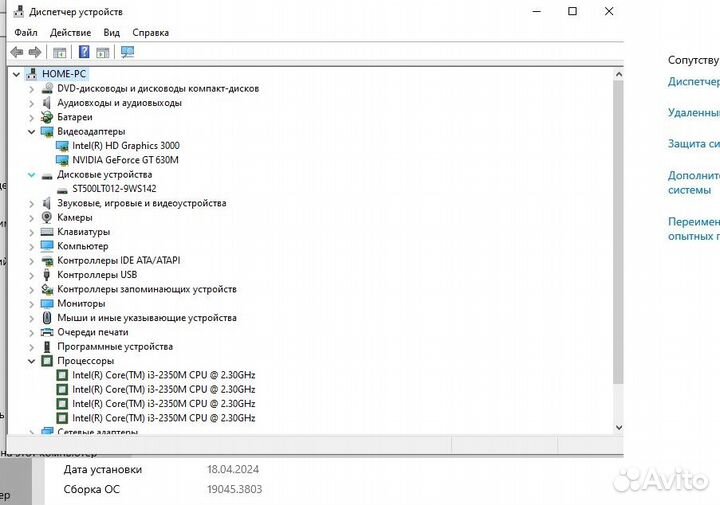Click the audio inputs and outputs icon
Image resolution: width=720 pixels, height=505 pixels.
coord(47,103)
